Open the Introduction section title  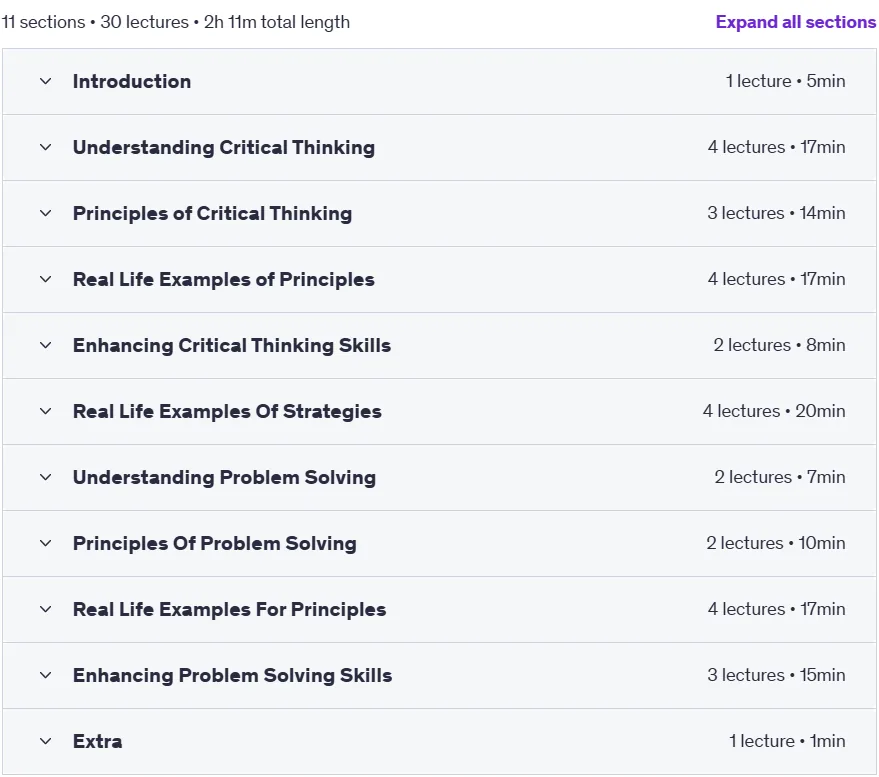coord(132,81)
